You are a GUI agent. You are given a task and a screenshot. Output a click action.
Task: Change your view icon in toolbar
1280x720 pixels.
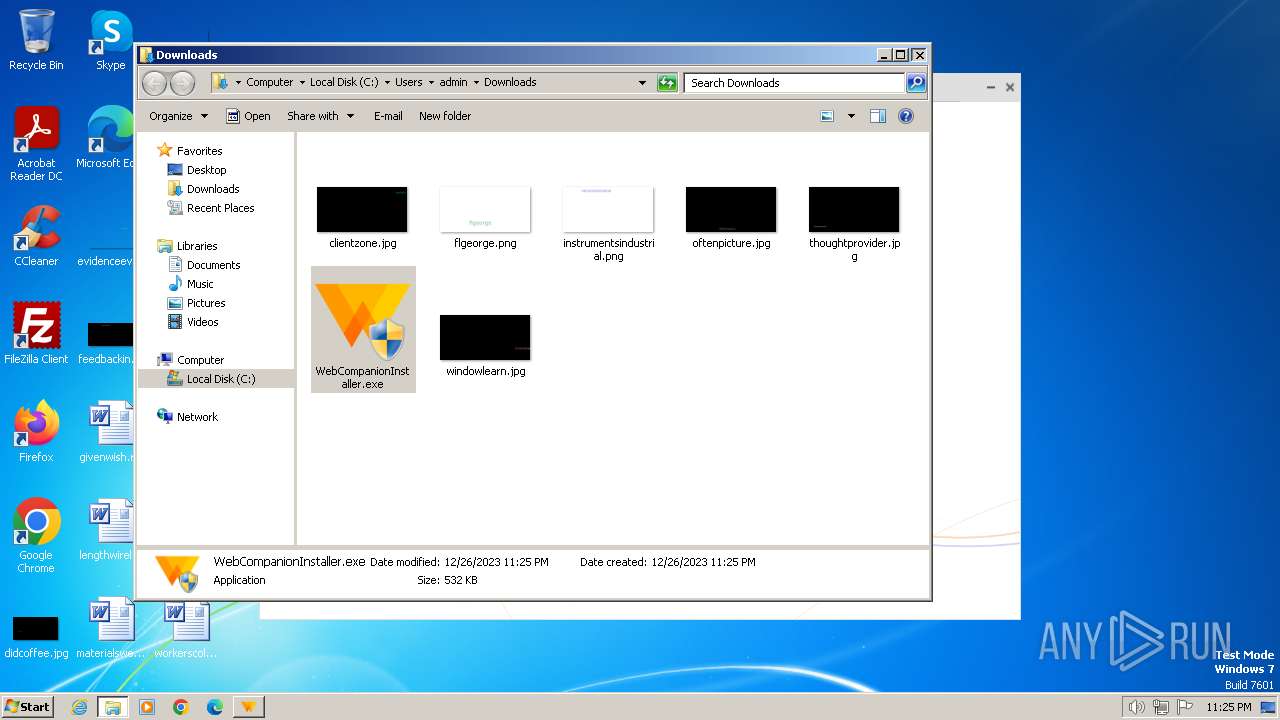[x=827, y=116]
